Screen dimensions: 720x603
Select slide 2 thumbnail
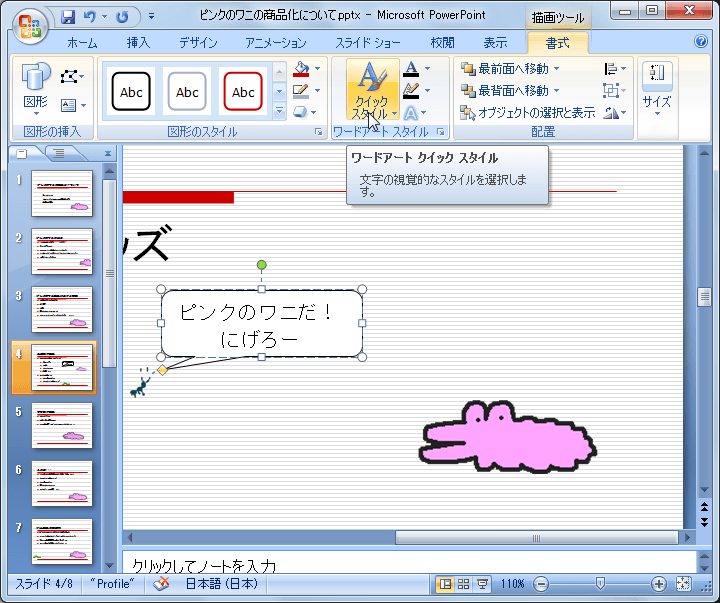[x=62, y=252]
